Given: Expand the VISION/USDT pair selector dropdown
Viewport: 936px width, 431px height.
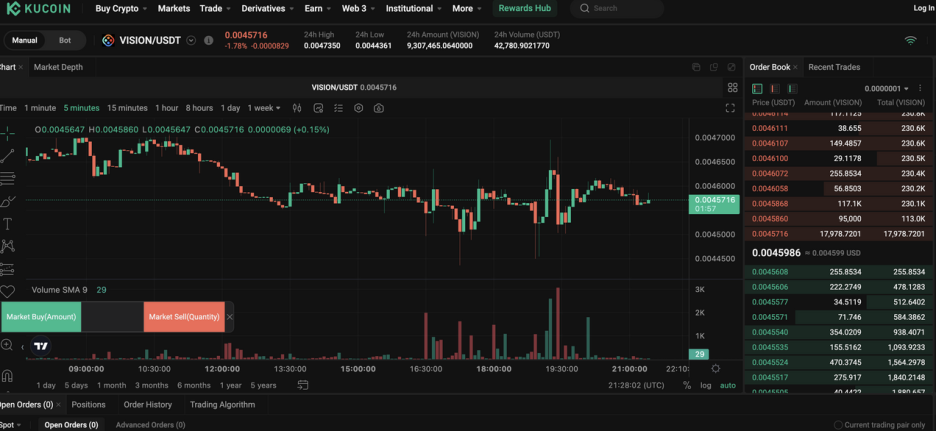Looking at the screenshot, I should click(x=191, y=41).
